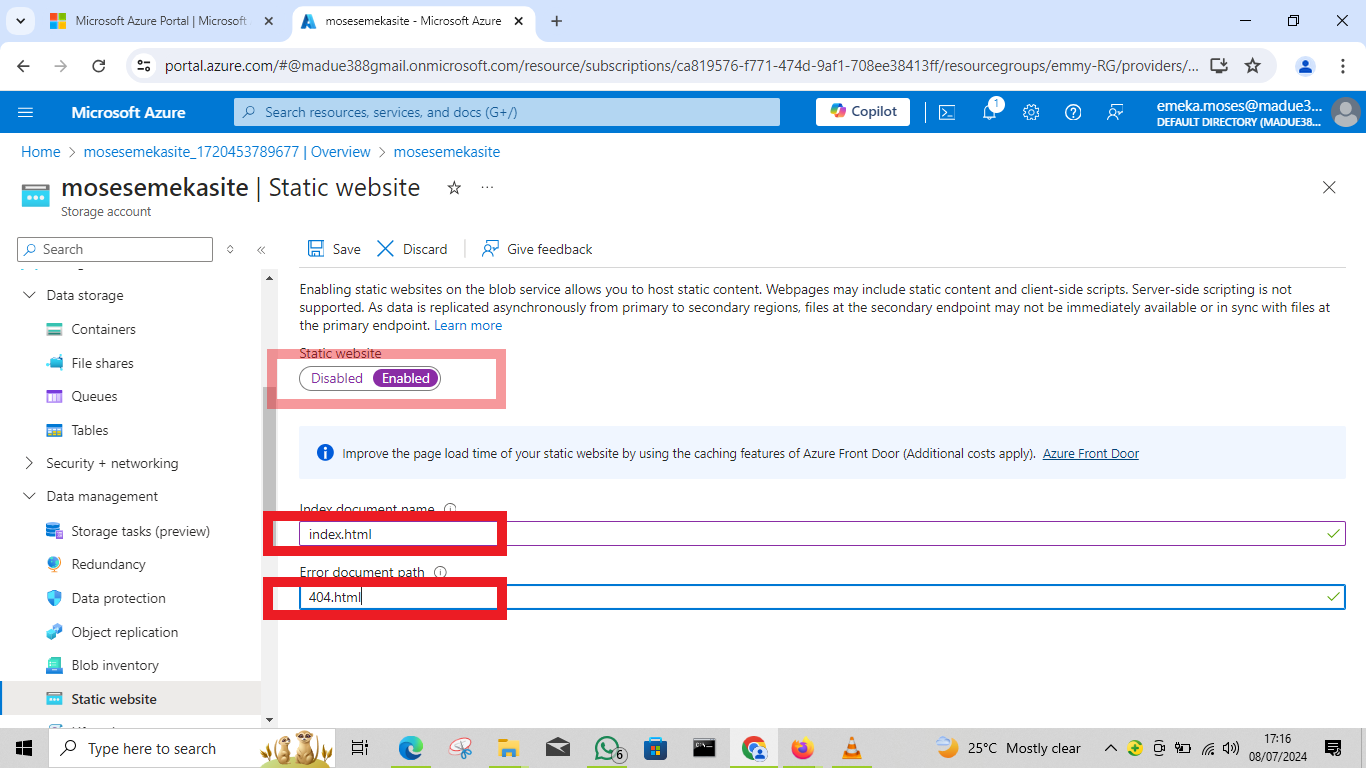
Task: Click info icon beside Error document path
Action: point(440,572)
